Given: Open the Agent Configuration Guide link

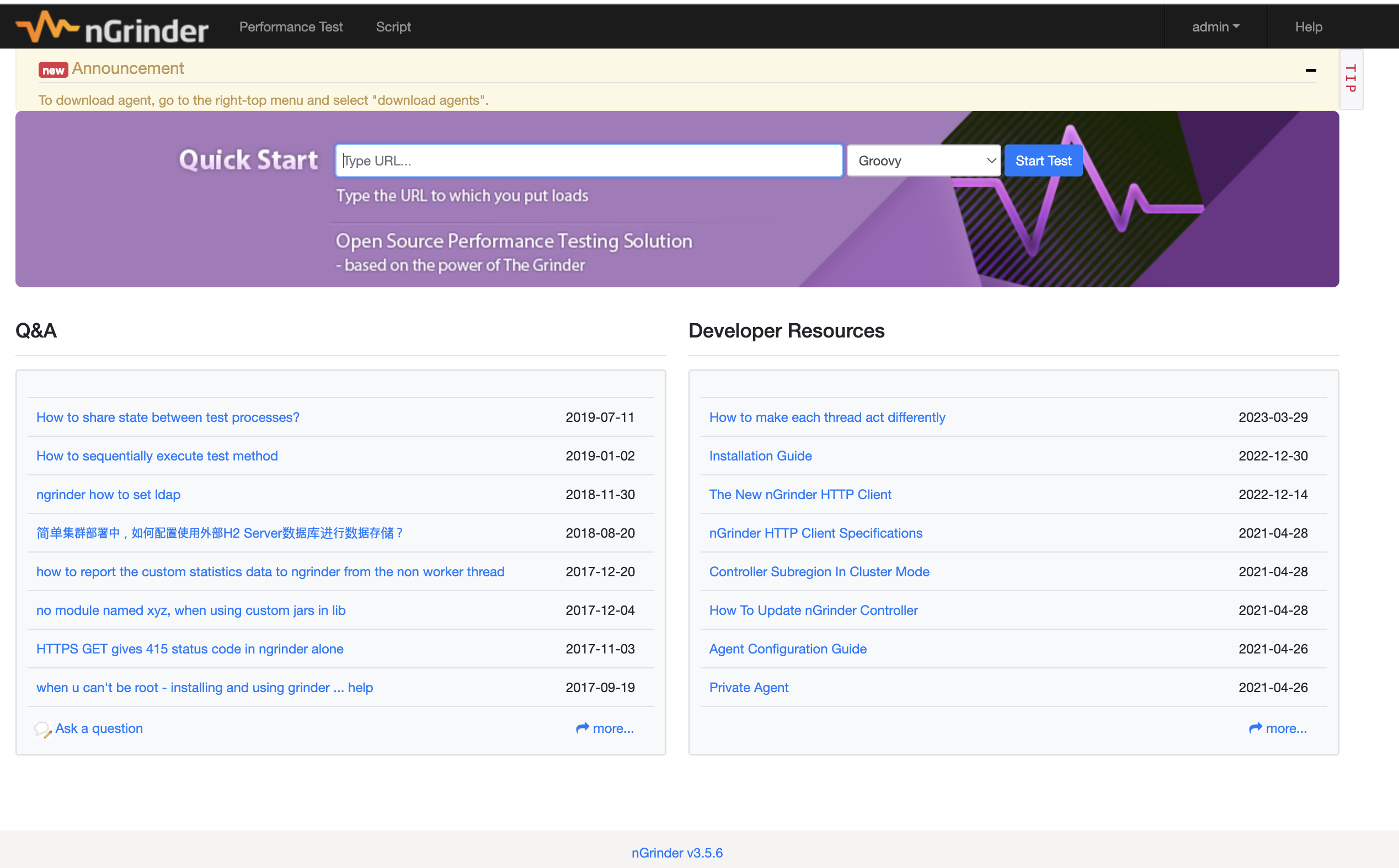Looking at the screenshot, I should pos(787,649).
